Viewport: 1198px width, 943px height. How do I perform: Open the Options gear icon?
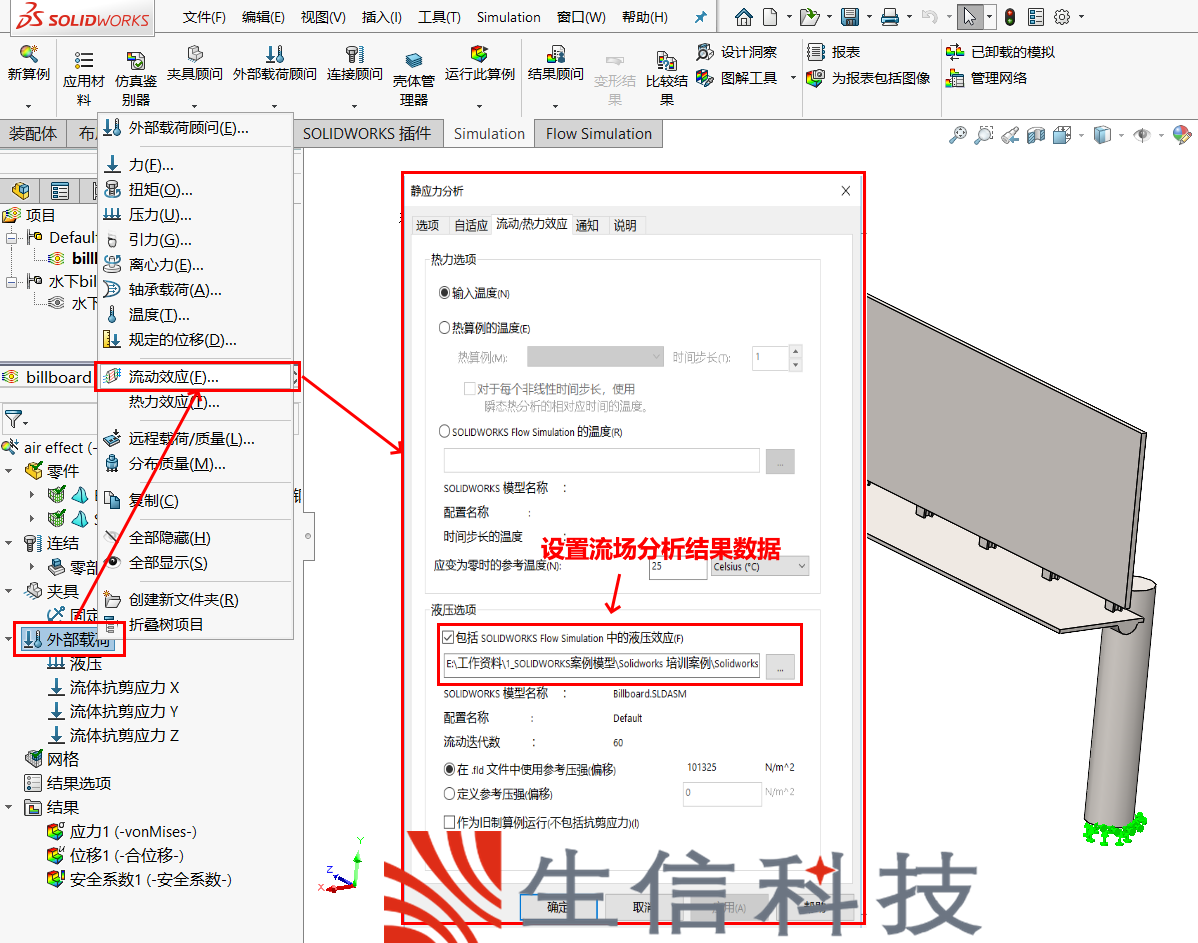click(x=1062, y=17)
